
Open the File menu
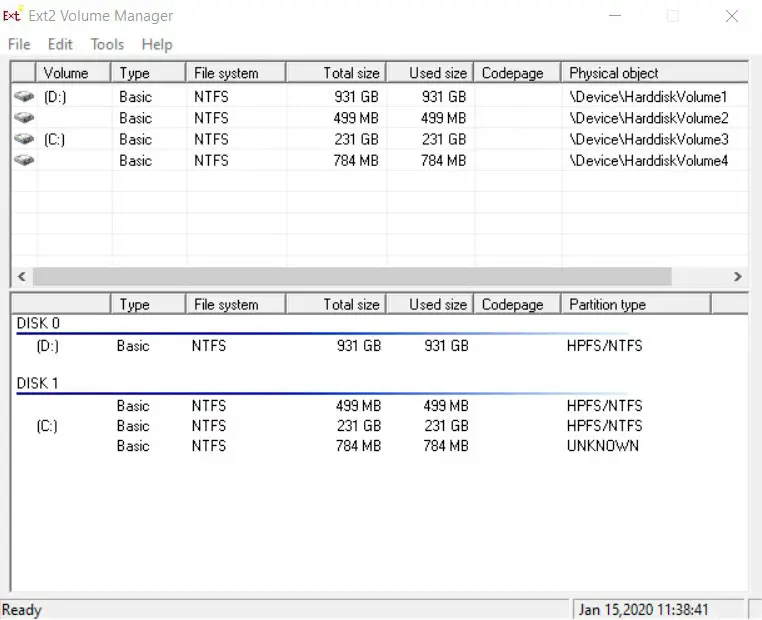[x=19, y=44]
